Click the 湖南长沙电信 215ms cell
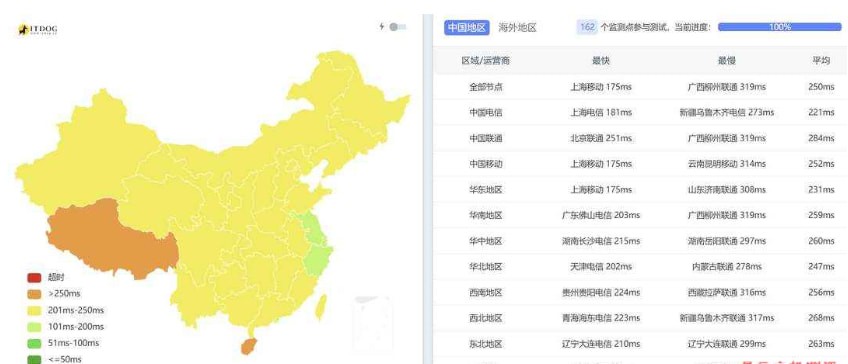848x364 pixels. (600, 241)
